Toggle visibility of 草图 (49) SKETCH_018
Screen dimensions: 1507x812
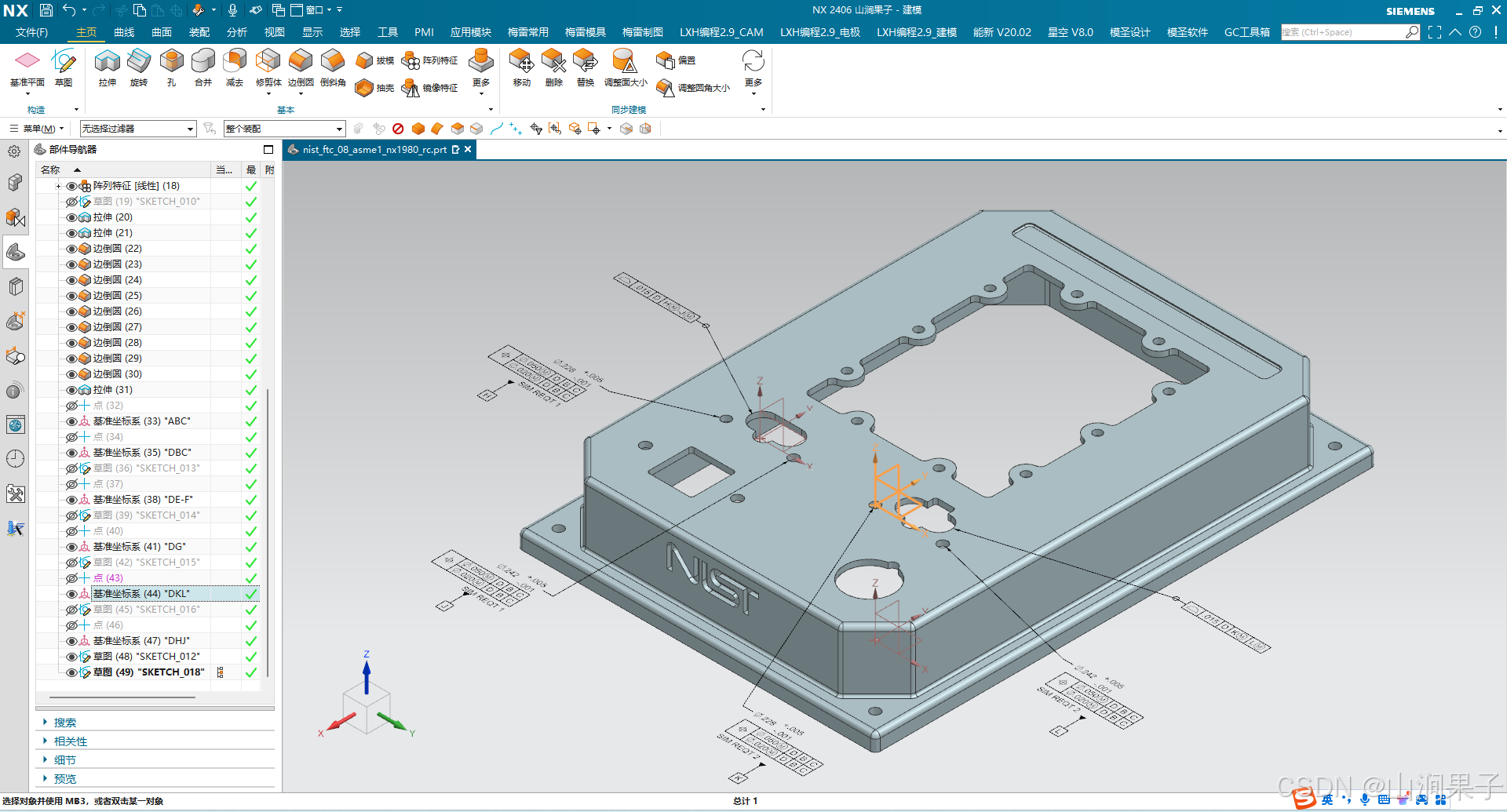coord(71,672)
